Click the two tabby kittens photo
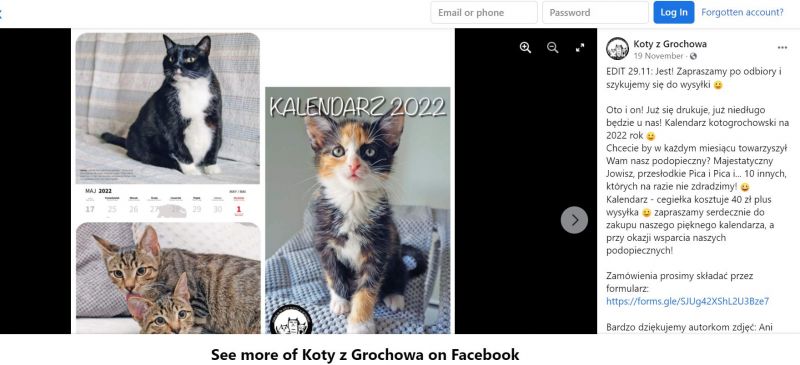Viewport: 800px width, 365px height. 168,278
